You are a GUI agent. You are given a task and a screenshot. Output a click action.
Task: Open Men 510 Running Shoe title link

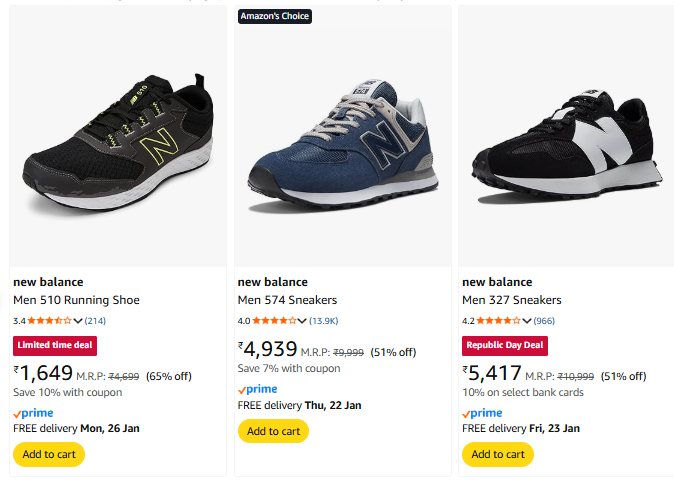(76, 300)
